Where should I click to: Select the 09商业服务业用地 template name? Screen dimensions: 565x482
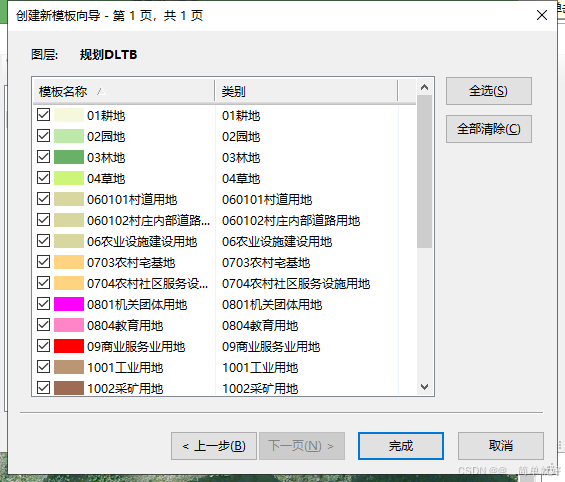point(136,347)
